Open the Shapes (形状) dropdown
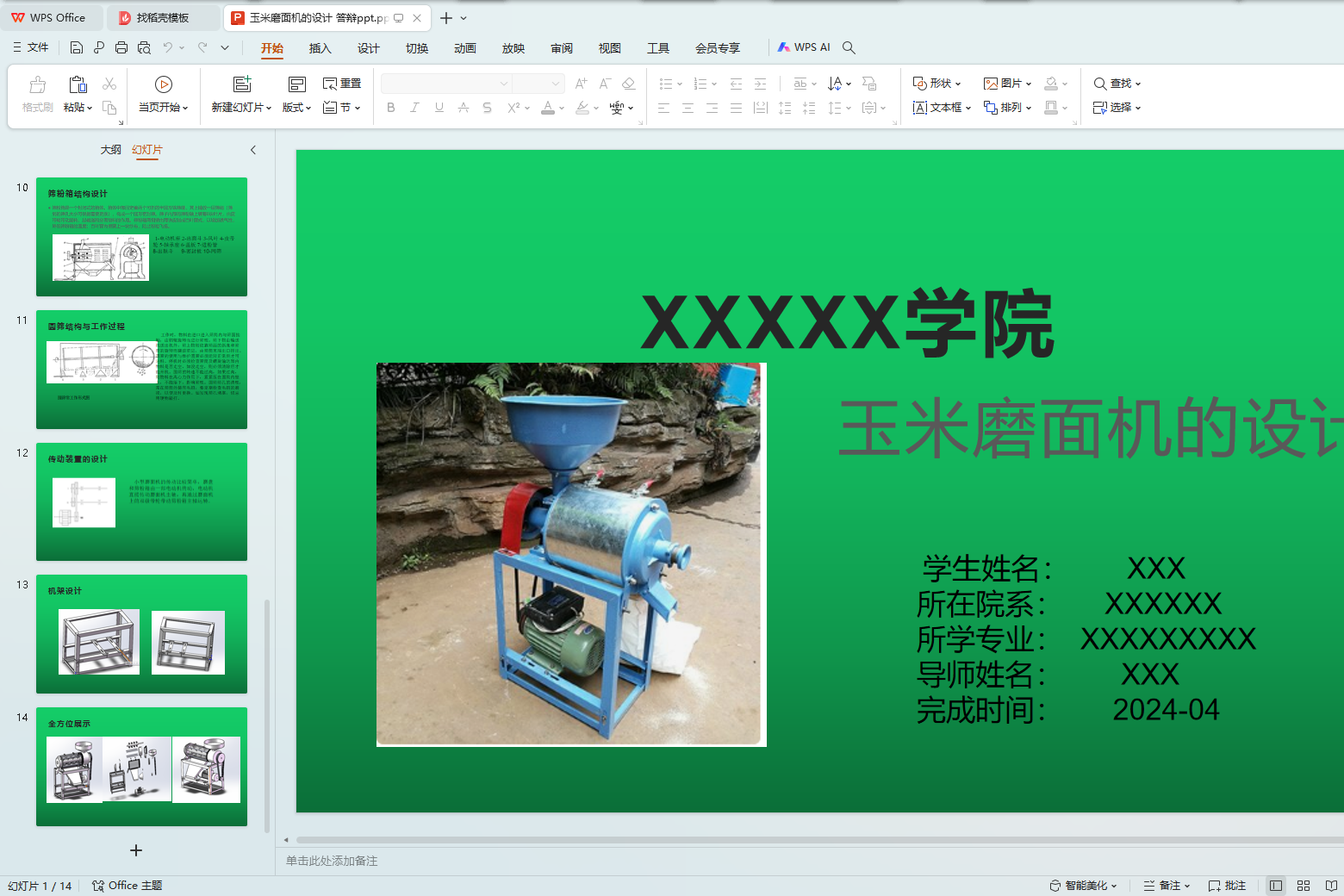This screenshot has height=896, width=1344. [x=937, y=84]
